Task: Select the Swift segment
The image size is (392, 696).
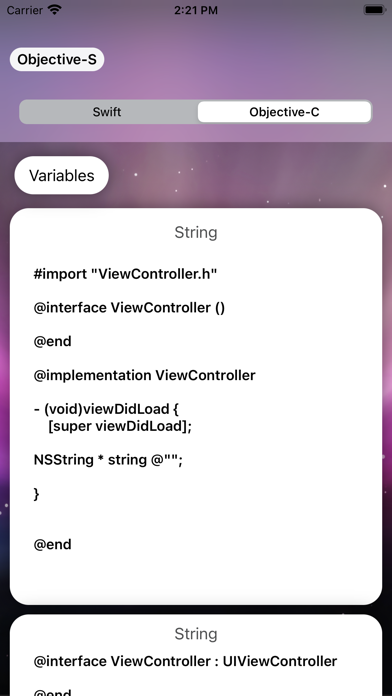Action: pyautogui.click(x=107, y=112)
